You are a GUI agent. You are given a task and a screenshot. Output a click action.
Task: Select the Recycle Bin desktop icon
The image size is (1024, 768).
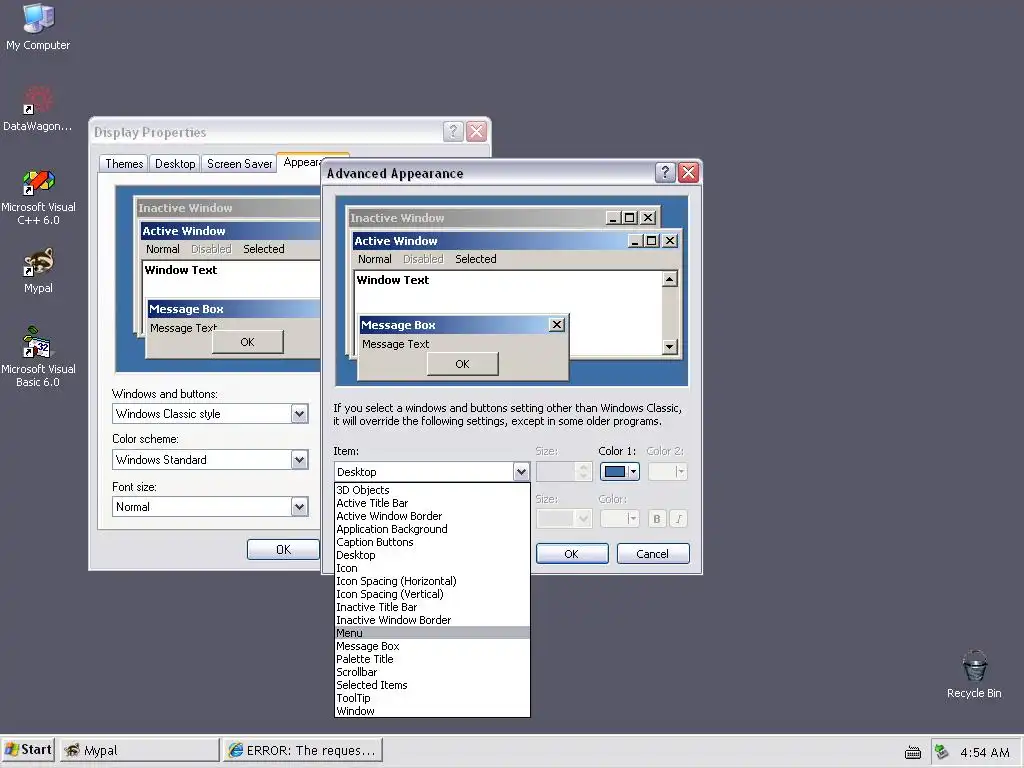tap(974, 674)
